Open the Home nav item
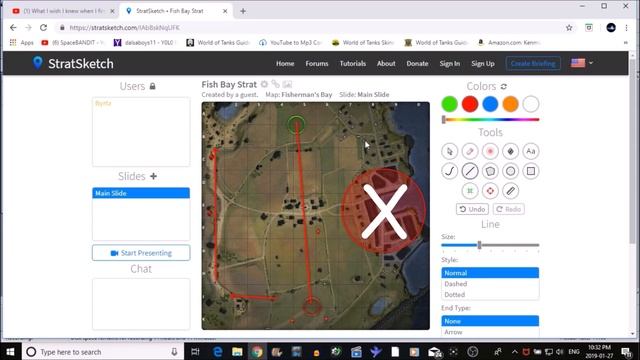Viewport: 640px width, 360px height. (285, 63)
